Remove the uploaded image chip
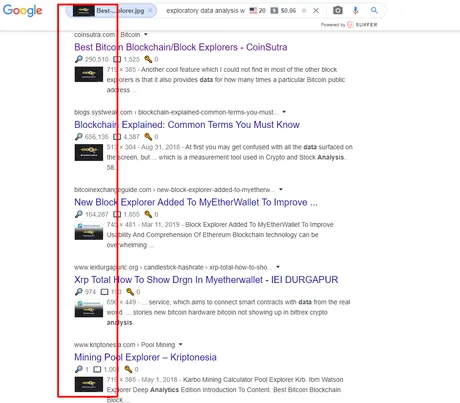The width and height of the screenshot is (460, 403). (x=150, y=10)
